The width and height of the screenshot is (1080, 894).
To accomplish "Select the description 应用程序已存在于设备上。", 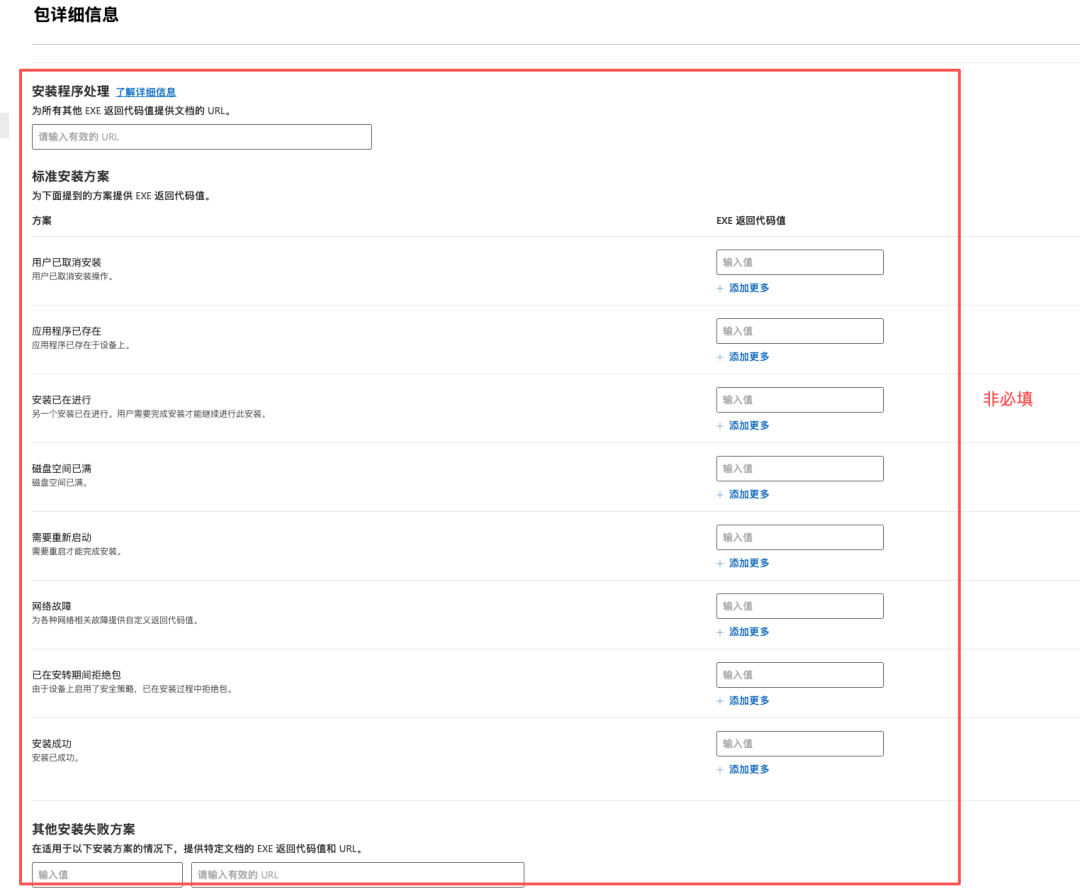I will (81, 345).
